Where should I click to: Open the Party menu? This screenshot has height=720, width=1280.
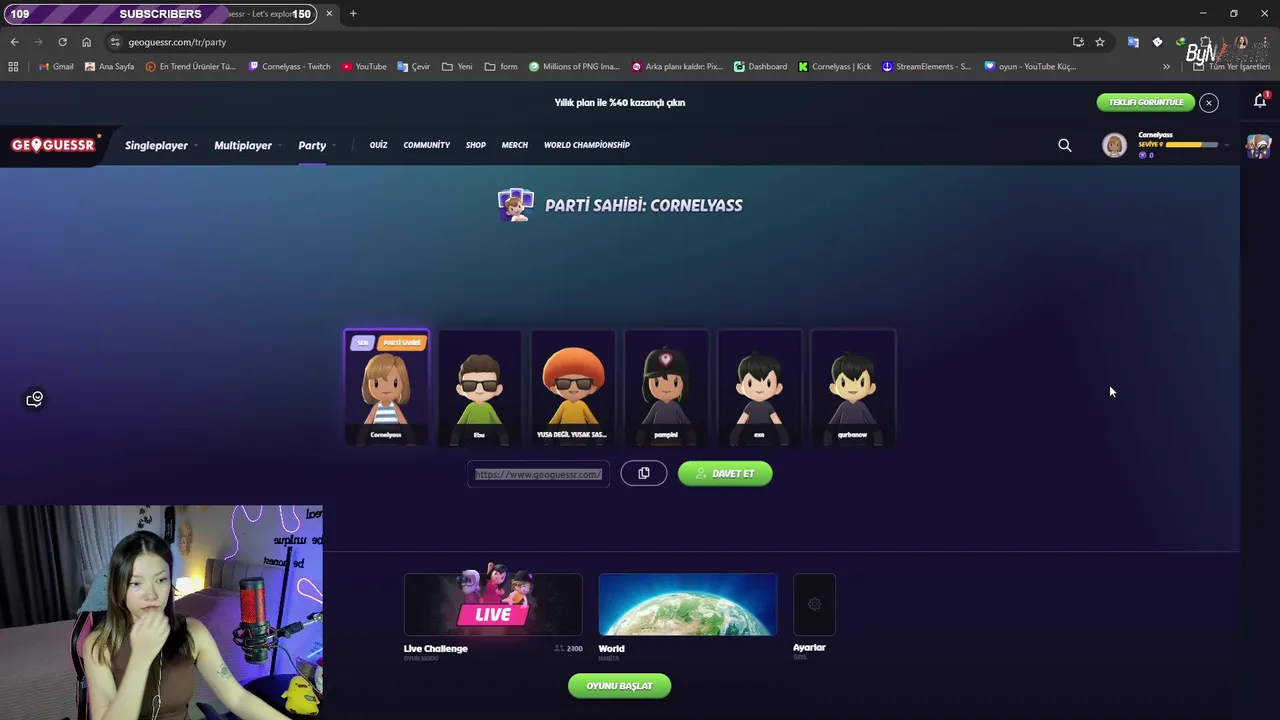[x=312, y=146]
